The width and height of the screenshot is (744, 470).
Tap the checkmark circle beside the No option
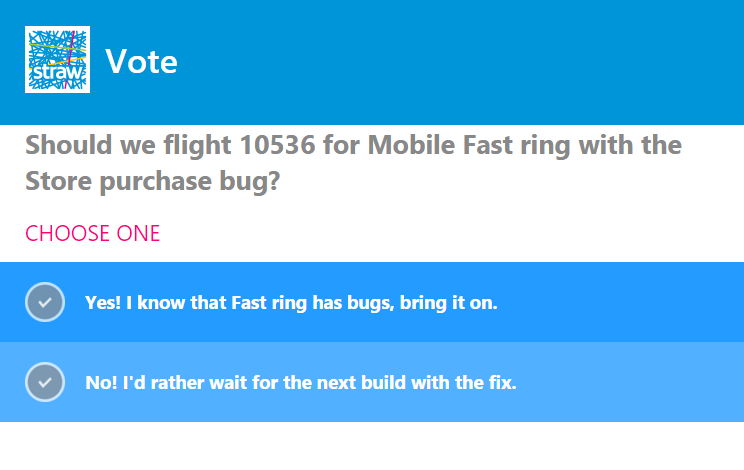tap(45, 382)
